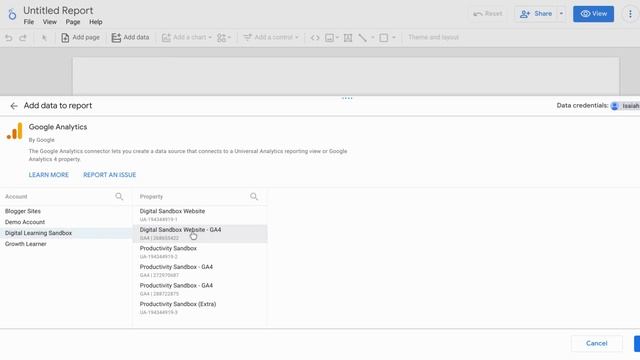
Task: Select the Productivity Sandbox UA property
Action: pyautogui.click(x=200, y=252)
